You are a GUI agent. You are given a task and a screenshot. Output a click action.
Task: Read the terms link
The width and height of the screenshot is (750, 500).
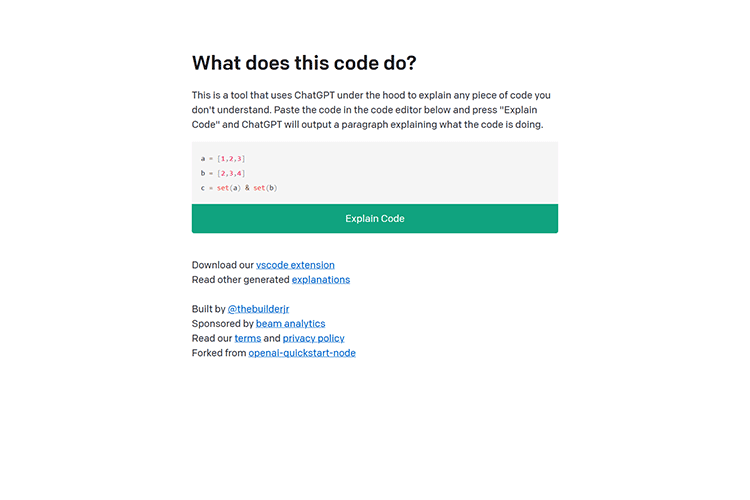click(x=247, y=339)
